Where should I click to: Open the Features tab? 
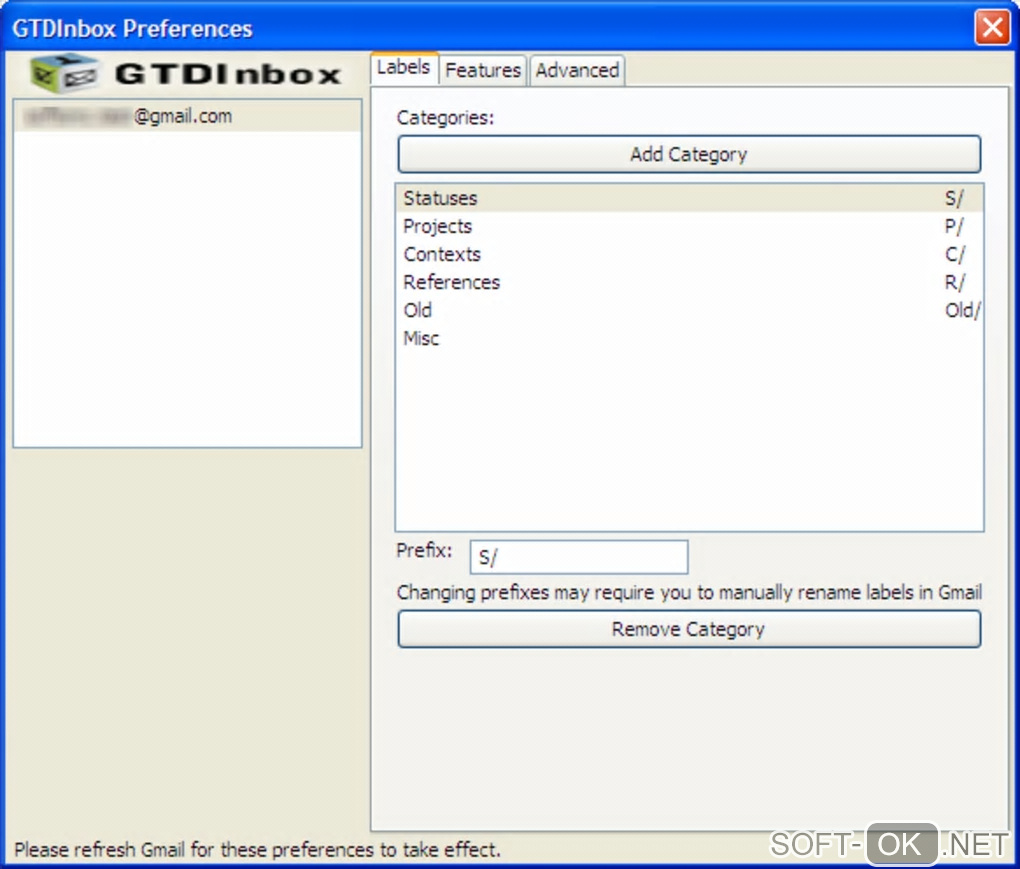(x=483, y=70)
